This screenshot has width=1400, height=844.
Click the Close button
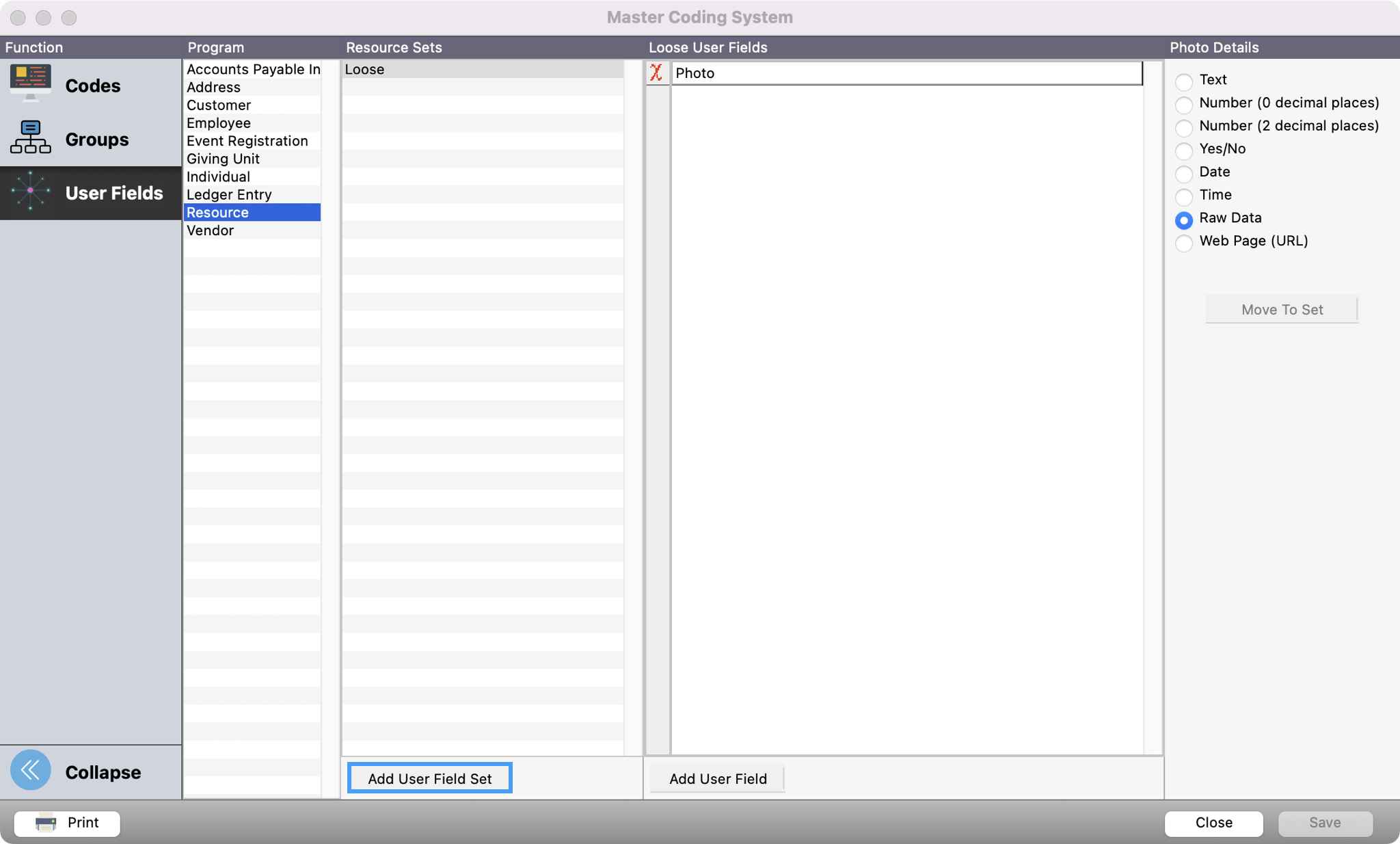[1213, 822]
